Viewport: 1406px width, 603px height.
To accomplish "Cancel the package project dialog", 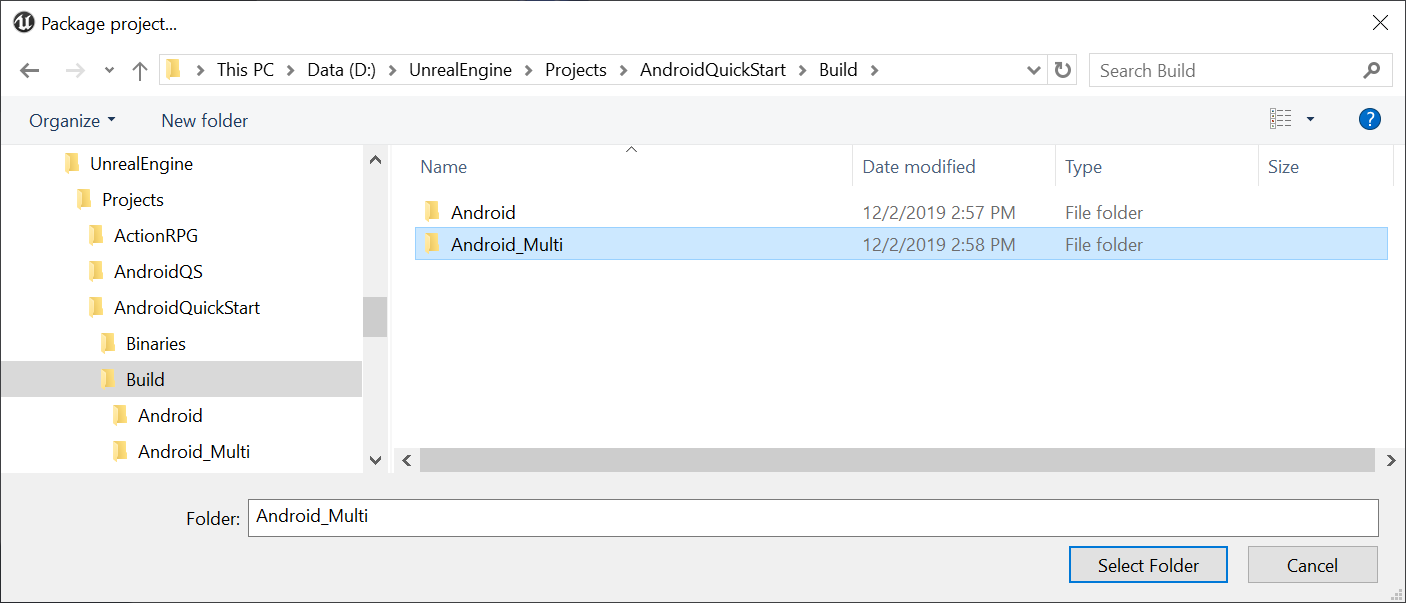I will click(1312, 565).
